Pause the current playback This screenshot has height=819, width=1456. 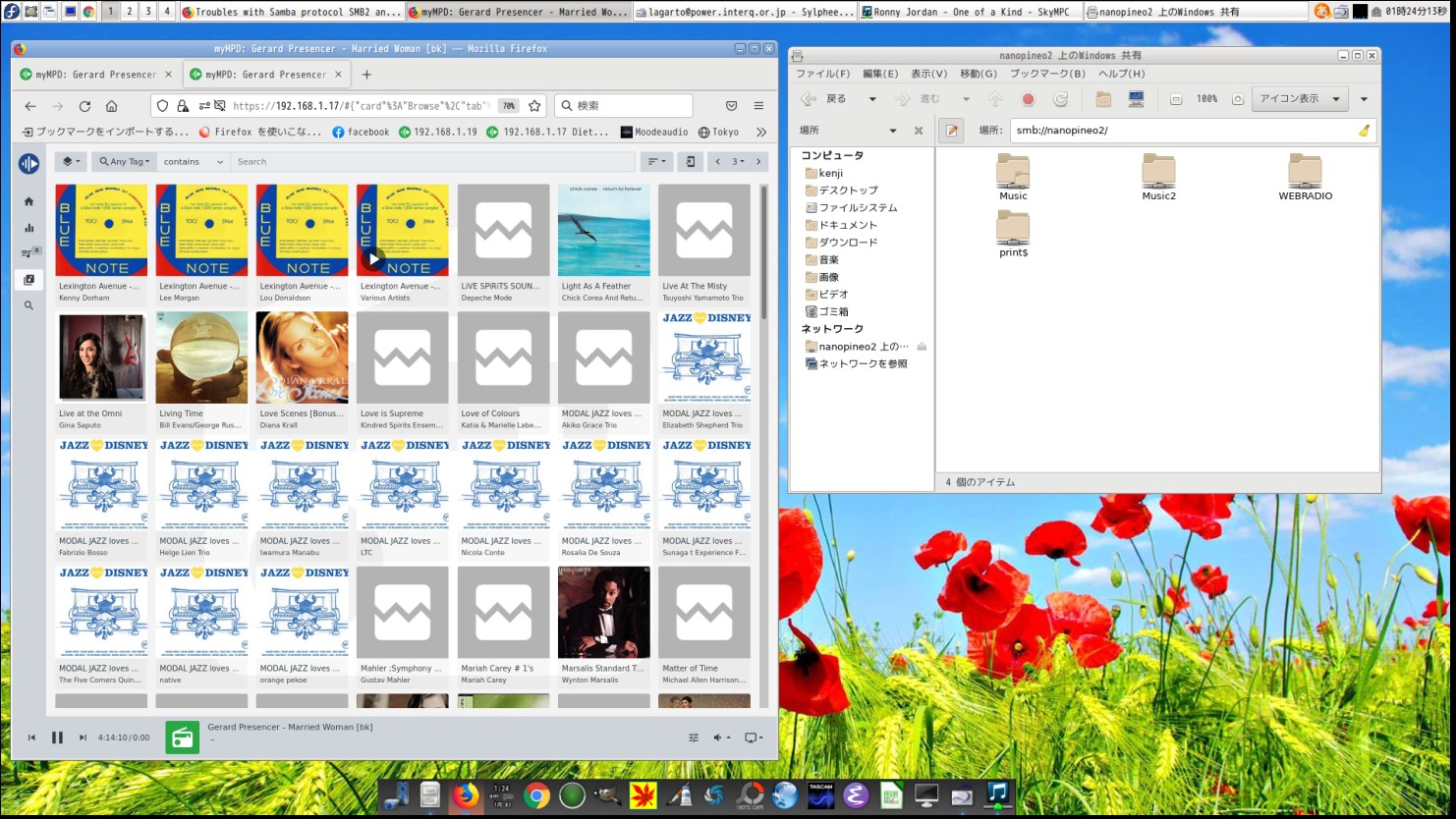pos(57,737)
